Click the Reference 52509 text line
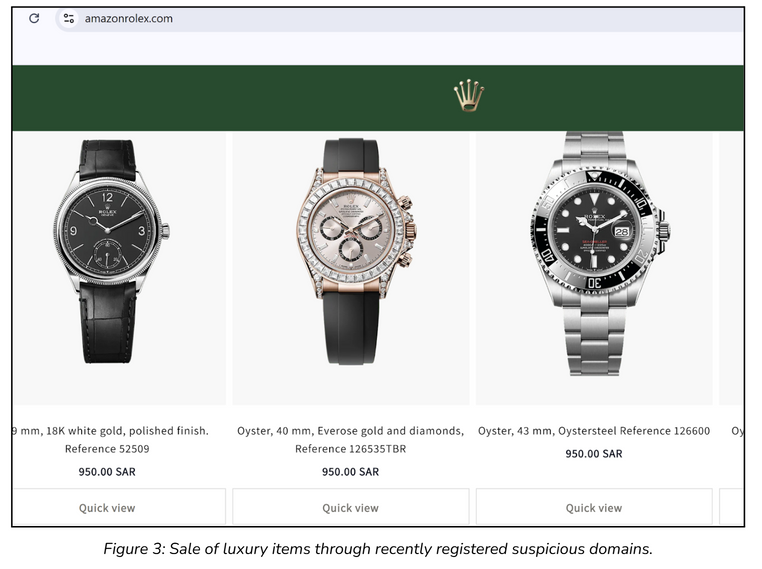 [x=107, y=448]
